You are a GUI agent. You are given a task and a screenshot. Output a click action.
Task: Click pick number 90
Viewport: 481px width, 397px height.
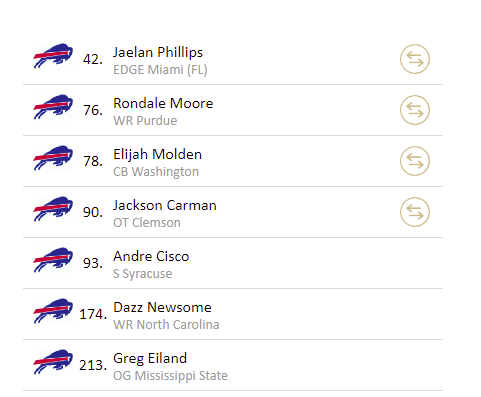(93, 212)
